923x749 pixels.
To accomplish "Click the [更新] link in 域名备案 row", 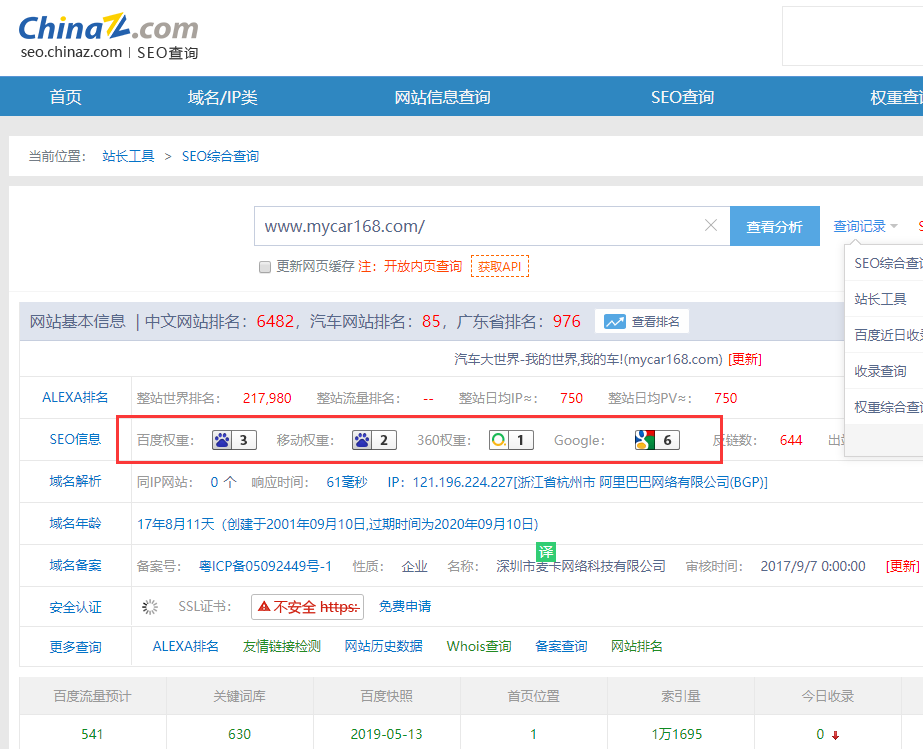I will click(902, 566).
